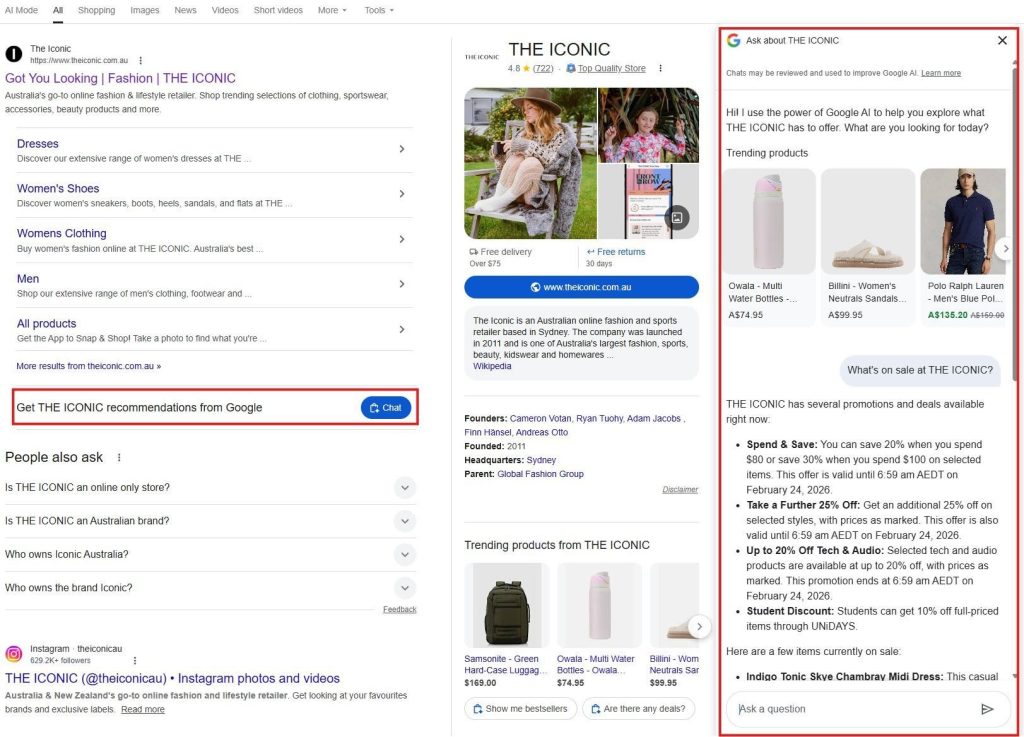Switch to the Shopping tab
Image resolution: width=1024 pixels, height=737 pixels.
pos(97,10)
